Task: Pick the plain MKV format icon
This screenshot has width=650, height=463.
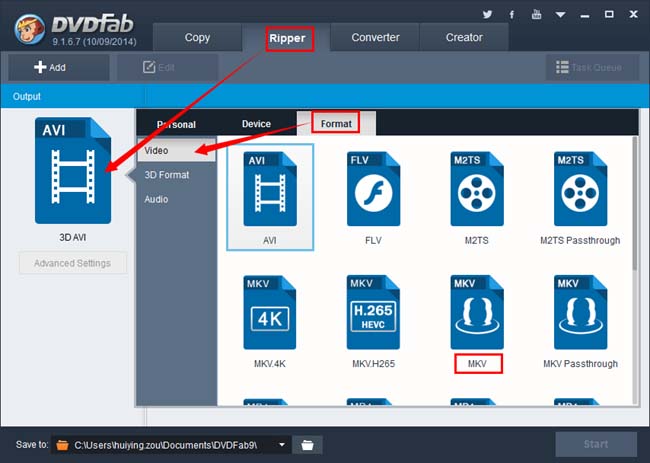Action: [x=477, y=313]
